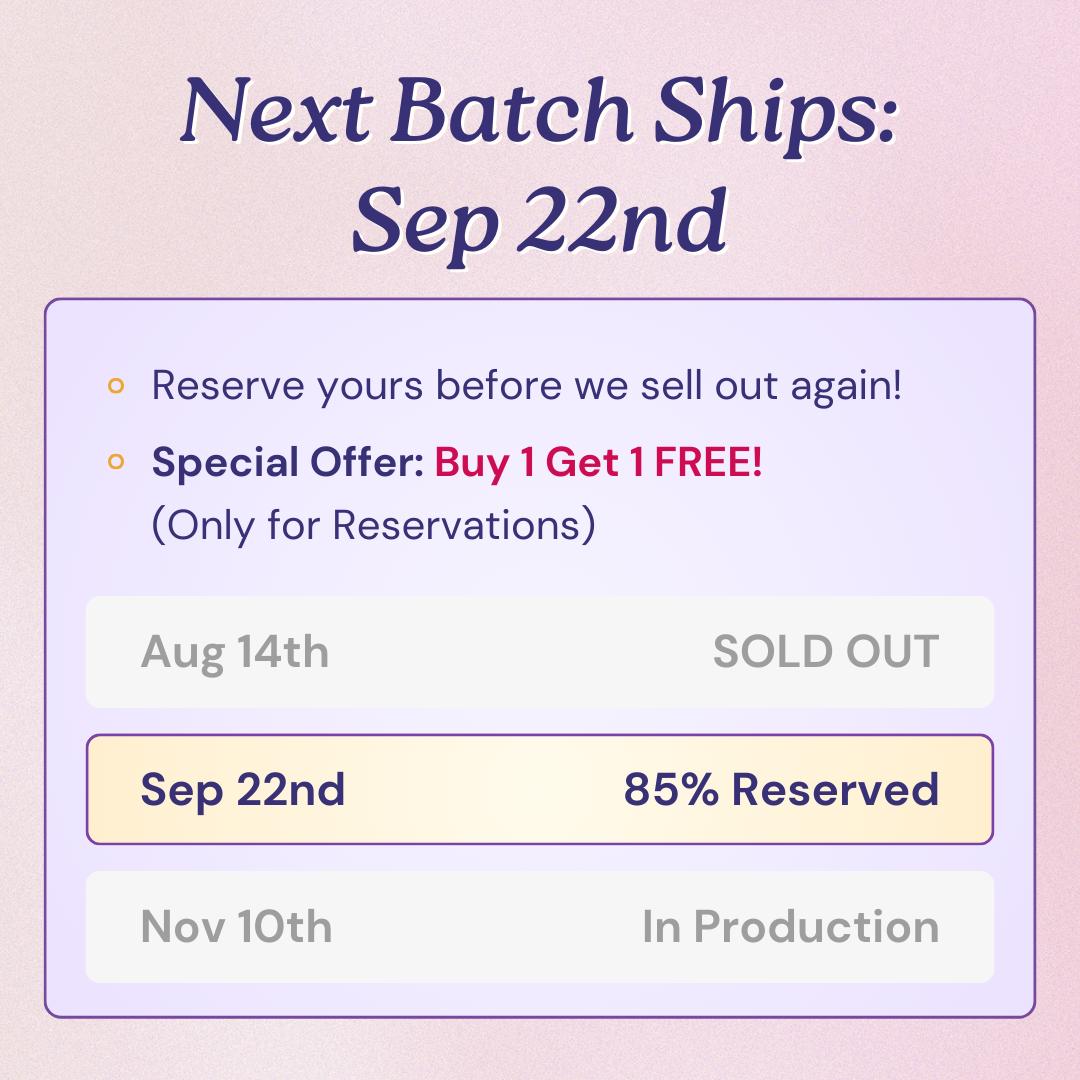Click the red FREE! word
This screenshot has width=1080, height=1080.
[708, 462]
